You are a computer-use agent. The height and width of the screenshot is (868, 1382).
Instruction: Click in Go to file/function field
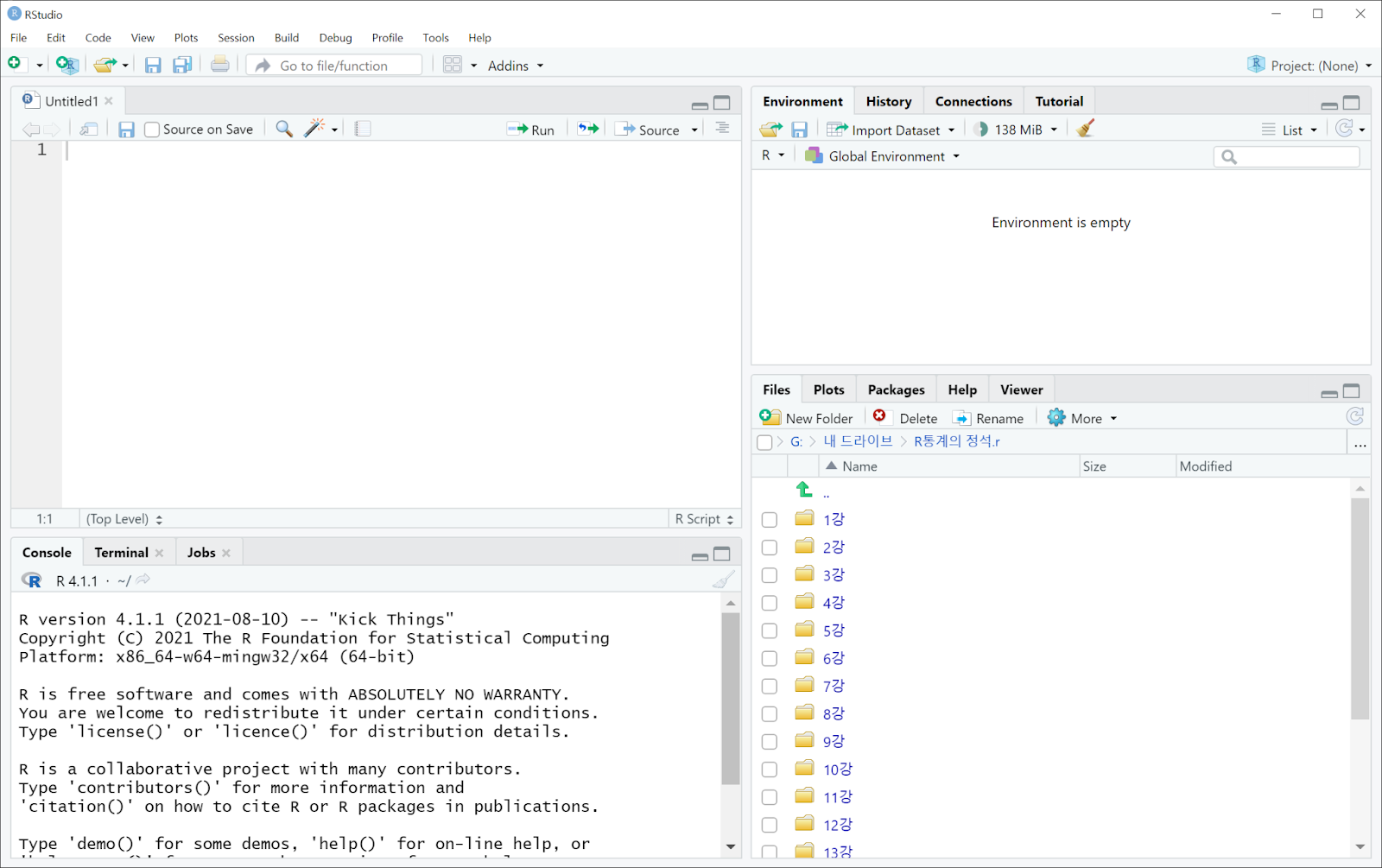pos(334,66)
